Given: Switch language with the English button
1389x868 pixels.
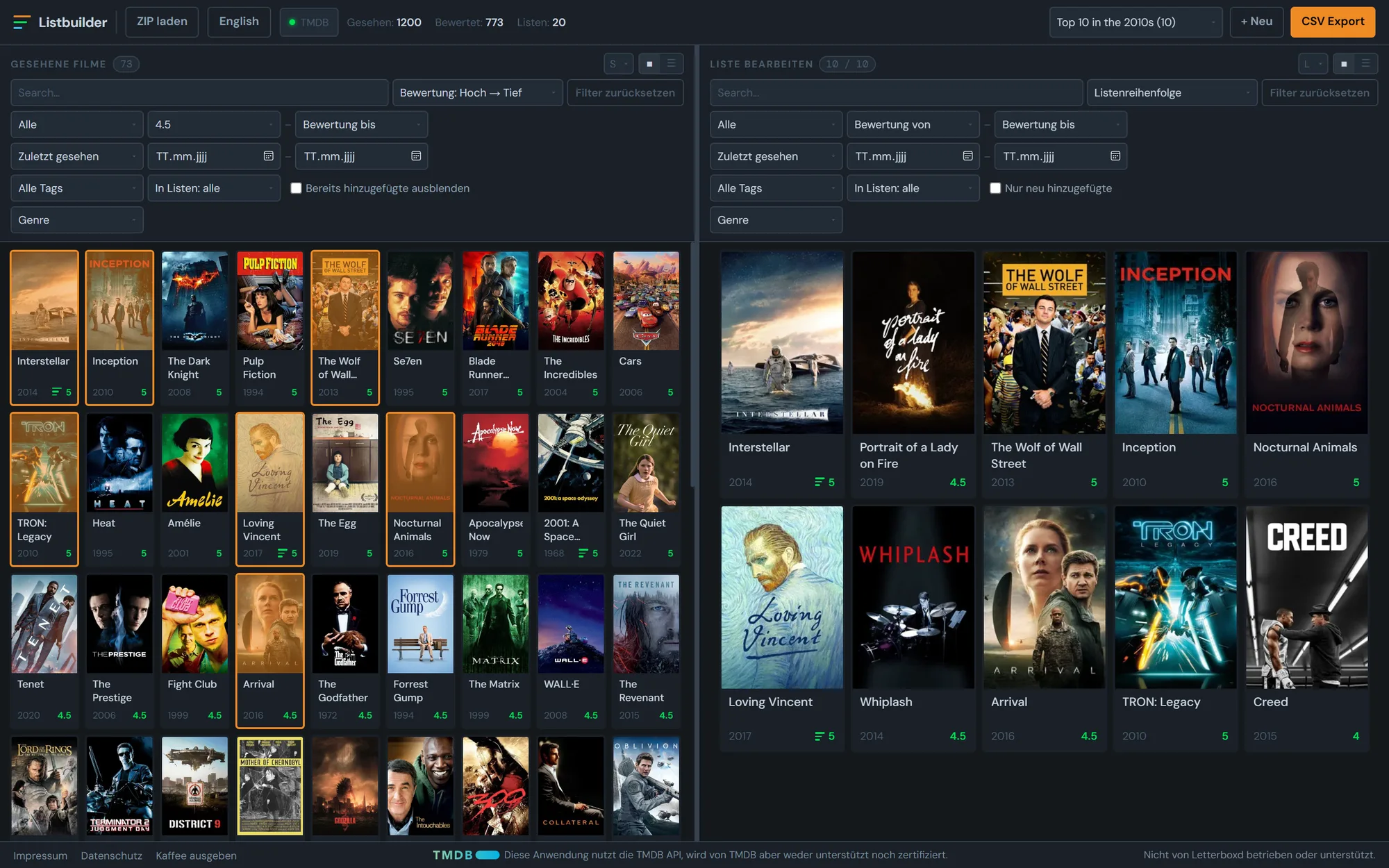Looking at the screenshot, I should [239, 22].
